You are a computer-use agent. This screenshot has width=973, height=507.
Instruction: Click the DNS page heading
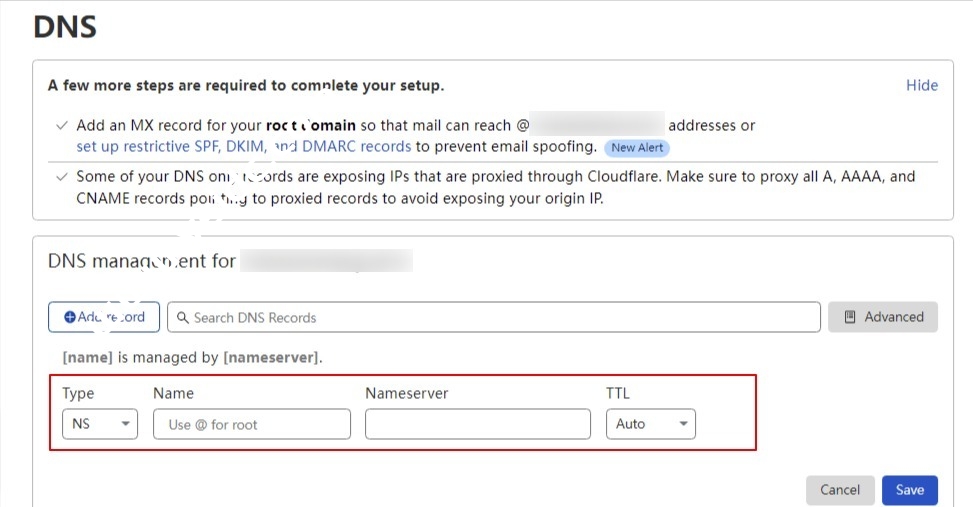click(65, 27)
